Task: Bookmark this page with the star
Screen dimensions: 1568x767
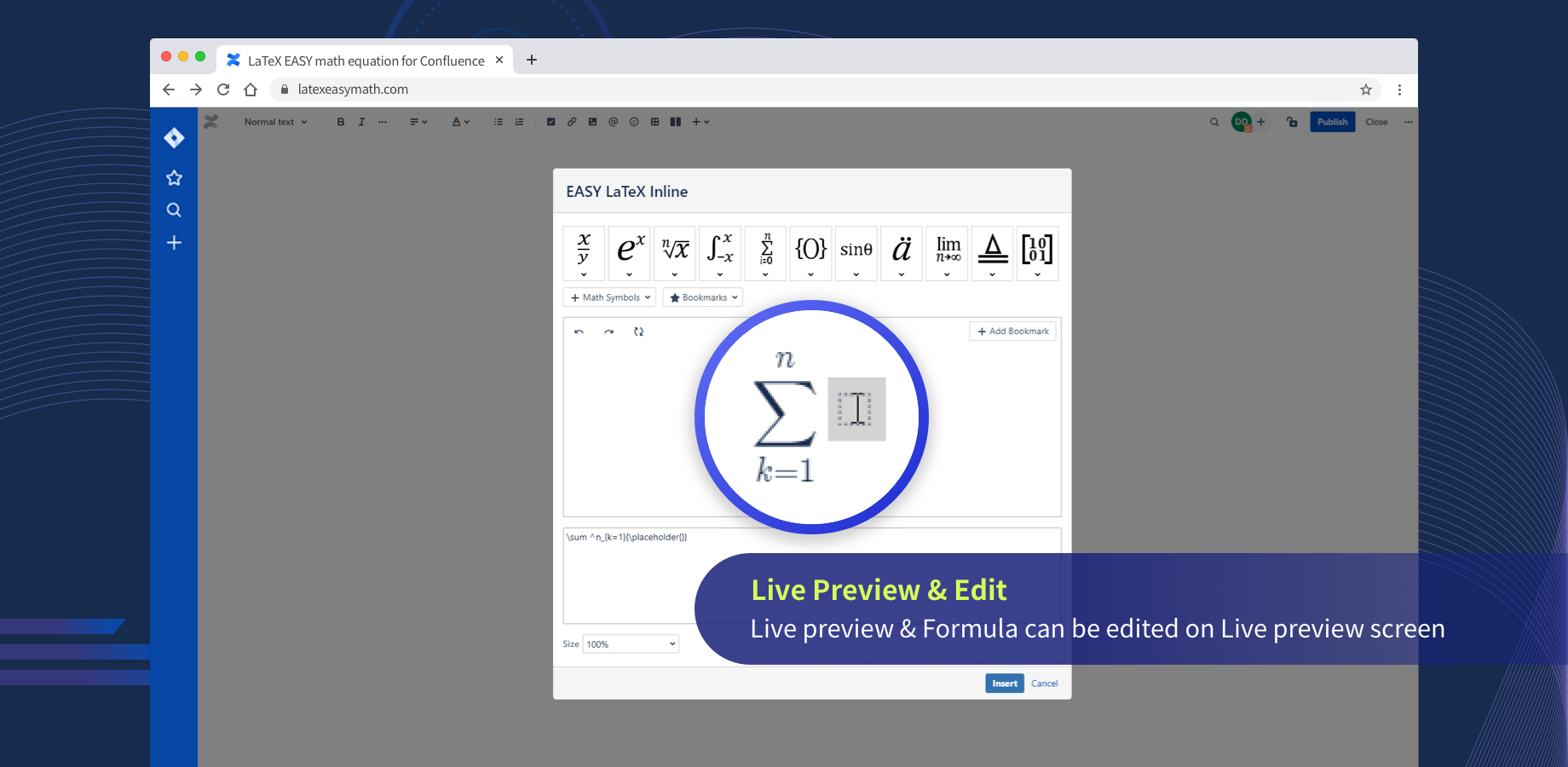Action: (x=1366, y=89)
